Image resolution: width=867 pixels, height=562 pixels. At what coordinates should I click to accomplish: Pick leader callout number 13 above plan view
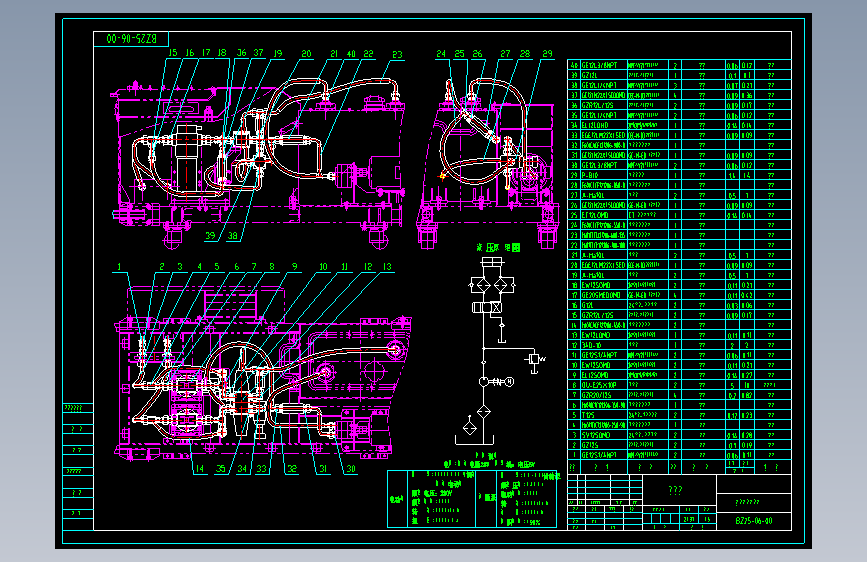pyautogui.click(x=387, y=267)
